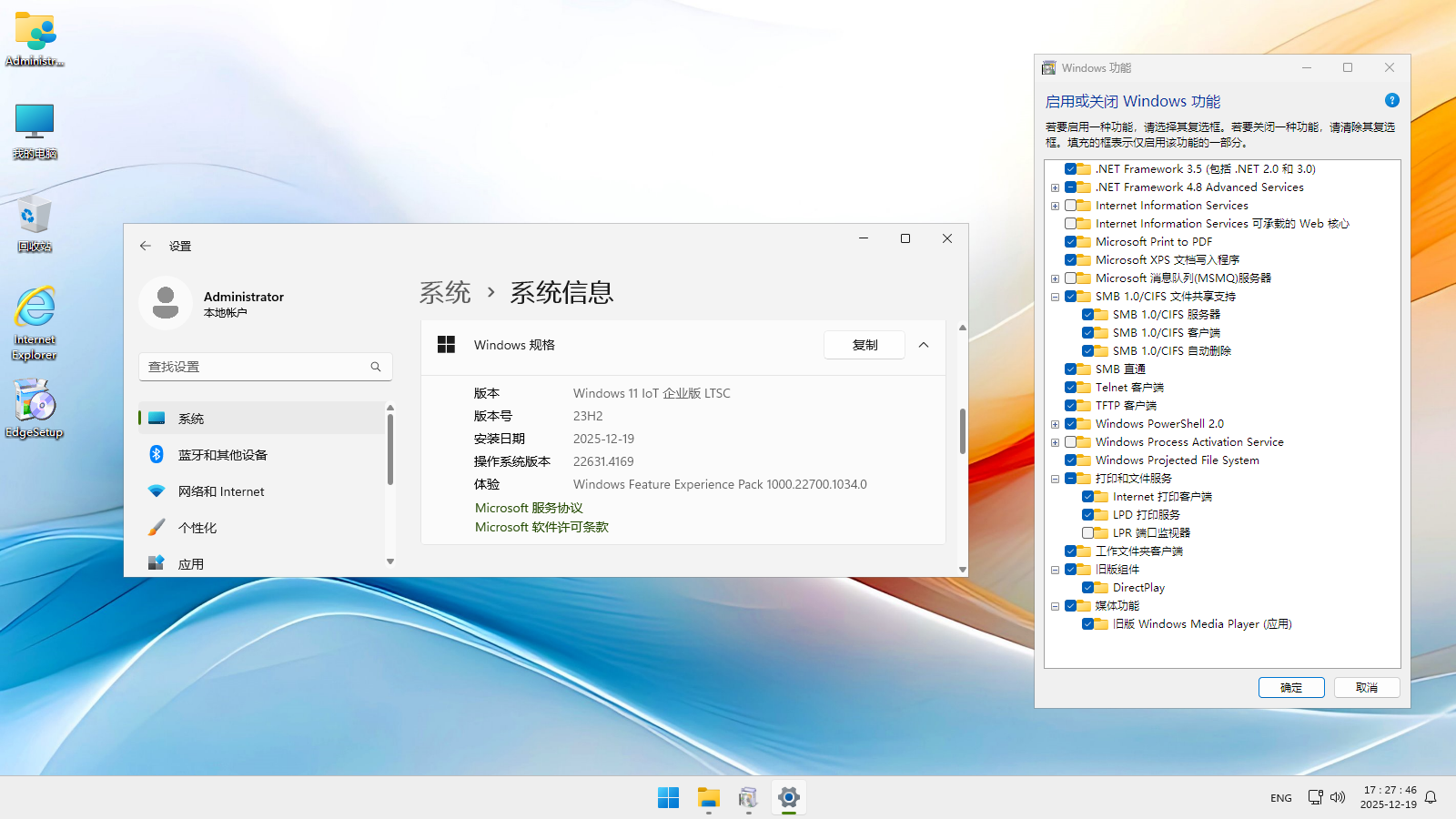Open the Start menu on taskbar
Screen dimensions: 1456x819
[x=668, y=798]
